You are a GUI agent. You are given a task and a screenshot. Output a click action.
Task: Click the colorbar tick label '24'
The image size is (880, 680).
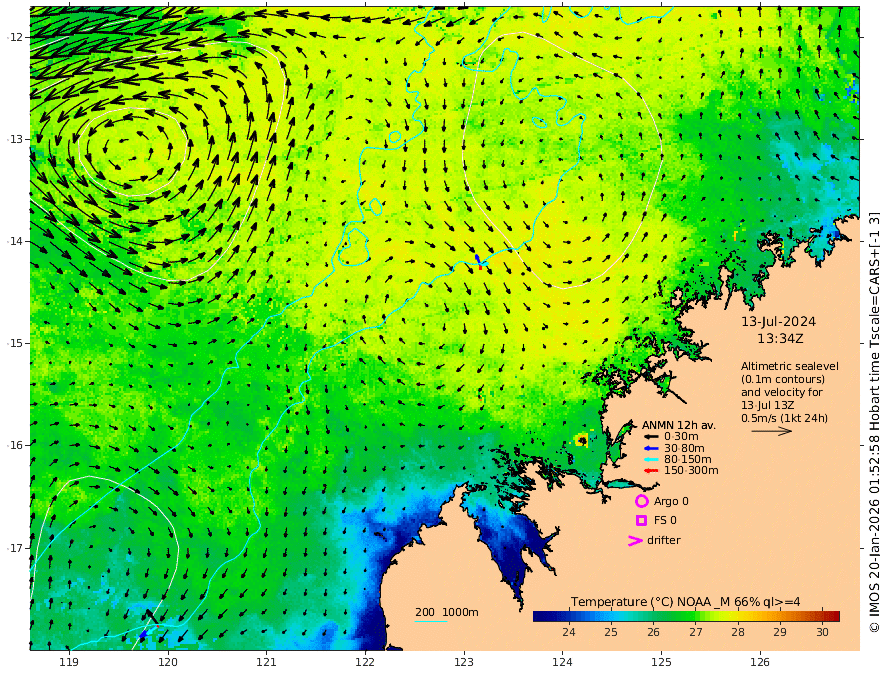(569, 632)
